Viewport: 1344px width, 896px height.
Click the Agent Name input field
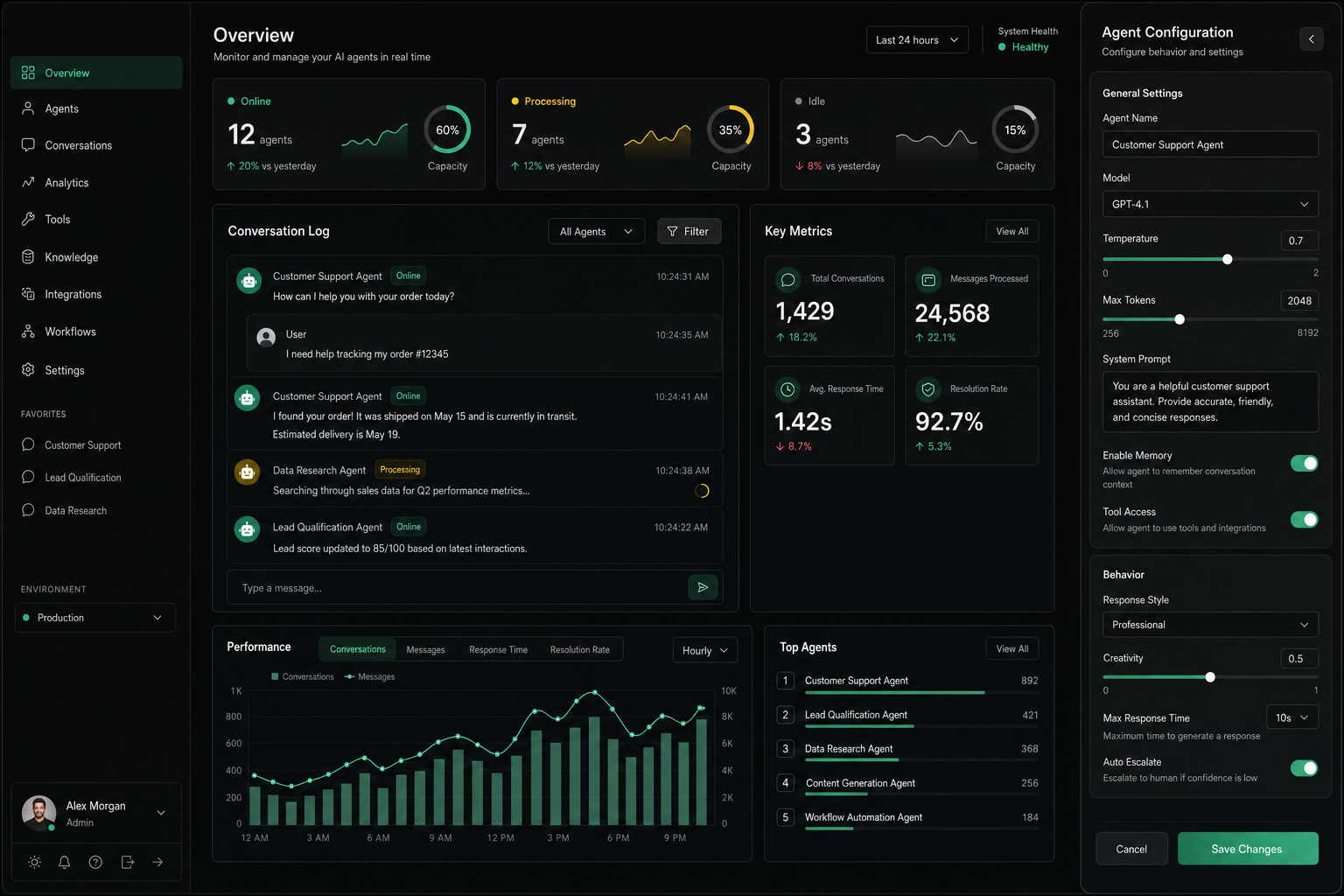[x=1210, y=144]
